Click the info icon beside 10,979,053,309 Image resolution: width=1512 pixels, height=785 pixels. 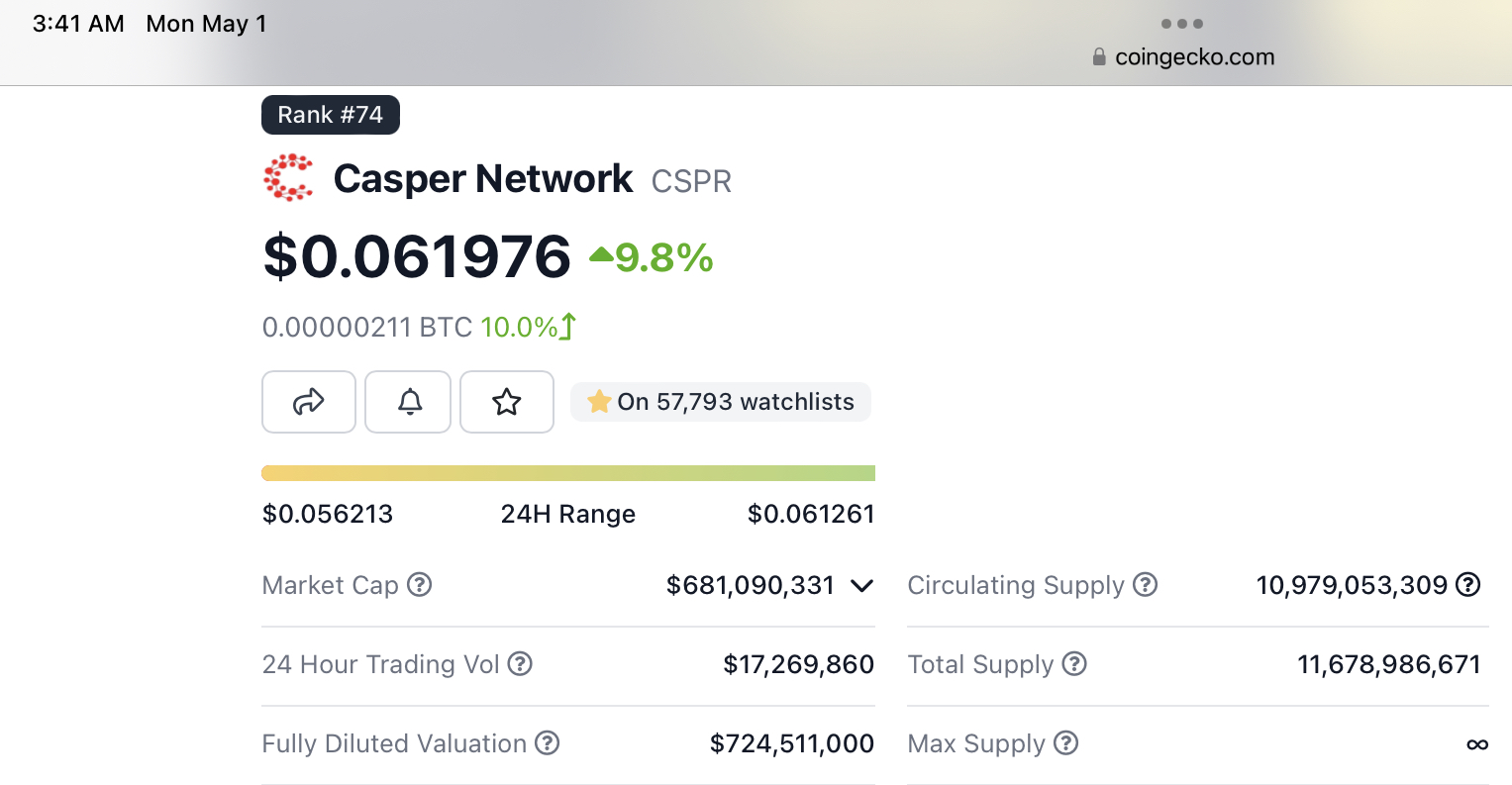tap(1468, 585)
